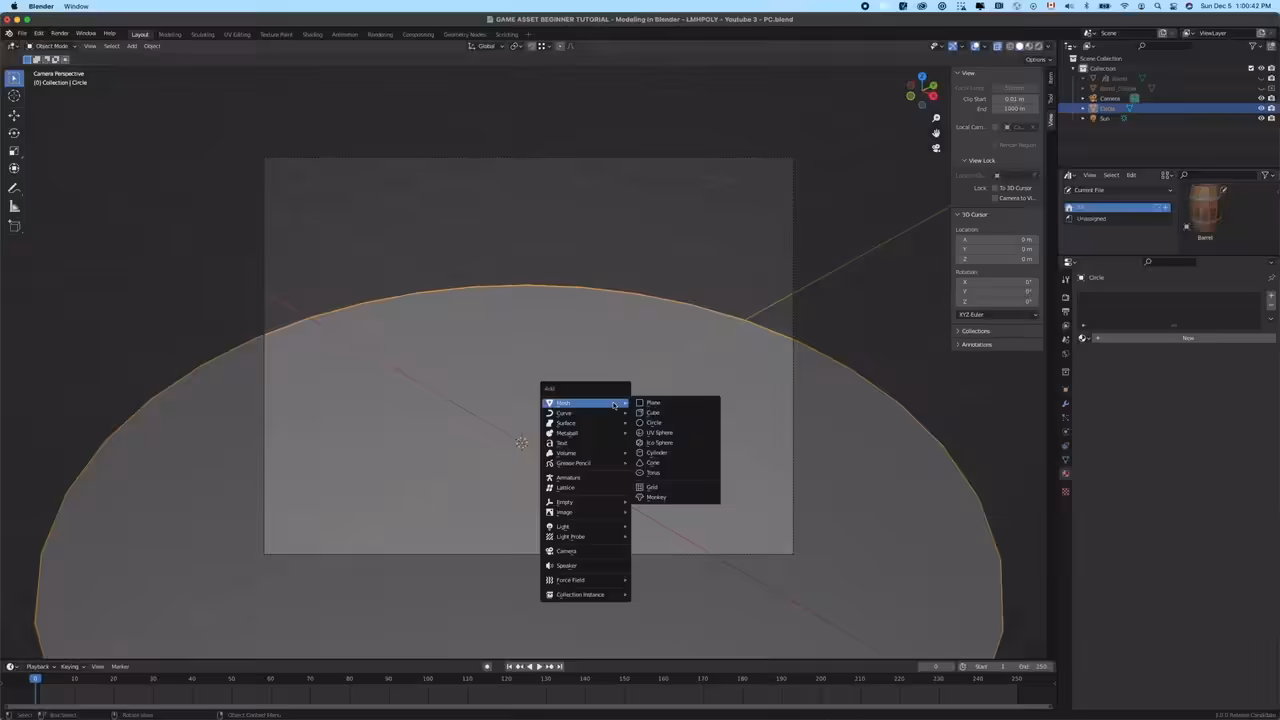Activate the Move tool

coord(14,115)
